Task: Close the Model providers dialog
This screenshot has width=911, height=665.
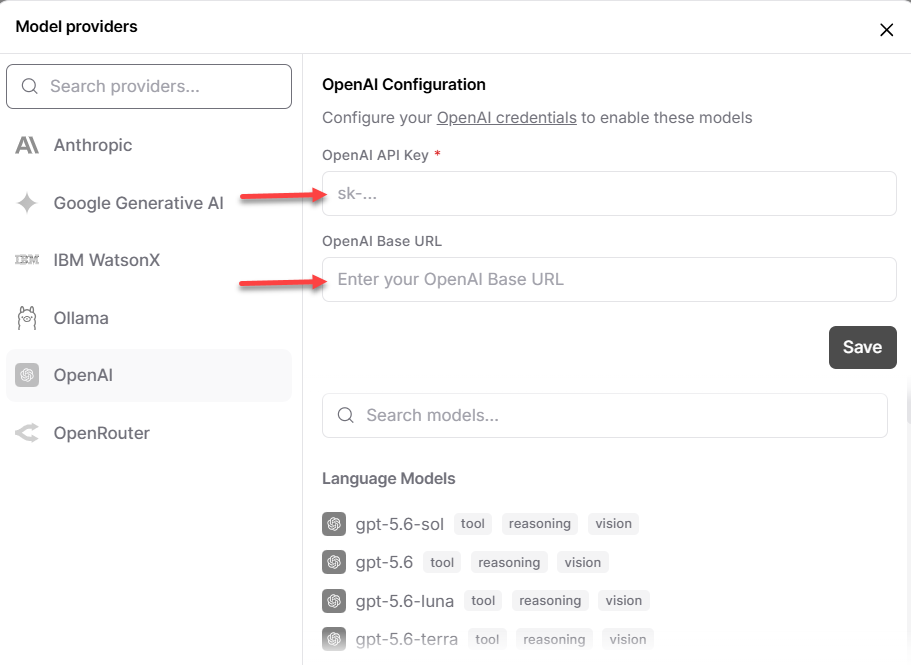Action: coord(887,30)
